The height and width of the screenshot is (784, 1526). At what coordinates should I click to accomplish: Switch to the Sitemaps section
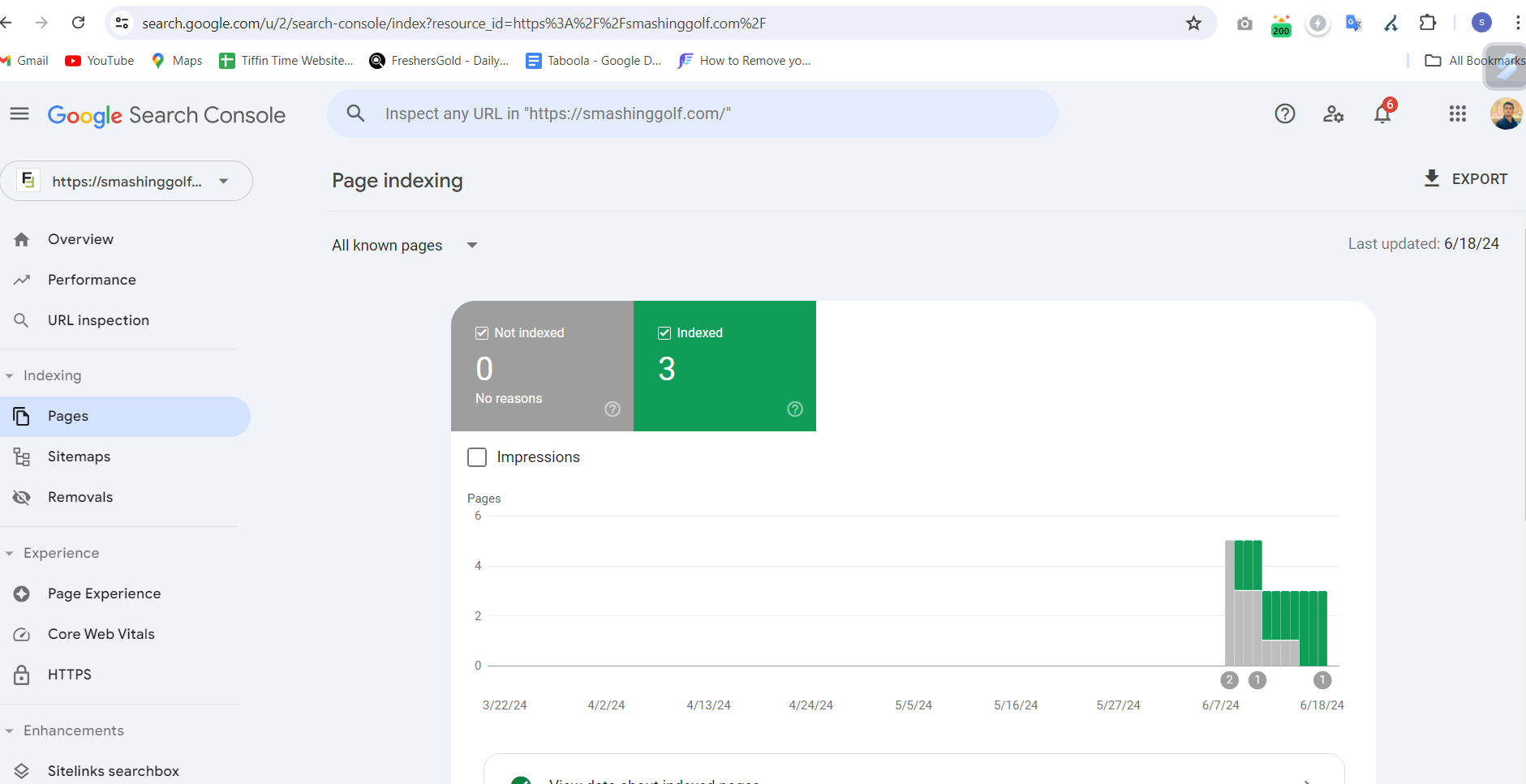[79, 456]
